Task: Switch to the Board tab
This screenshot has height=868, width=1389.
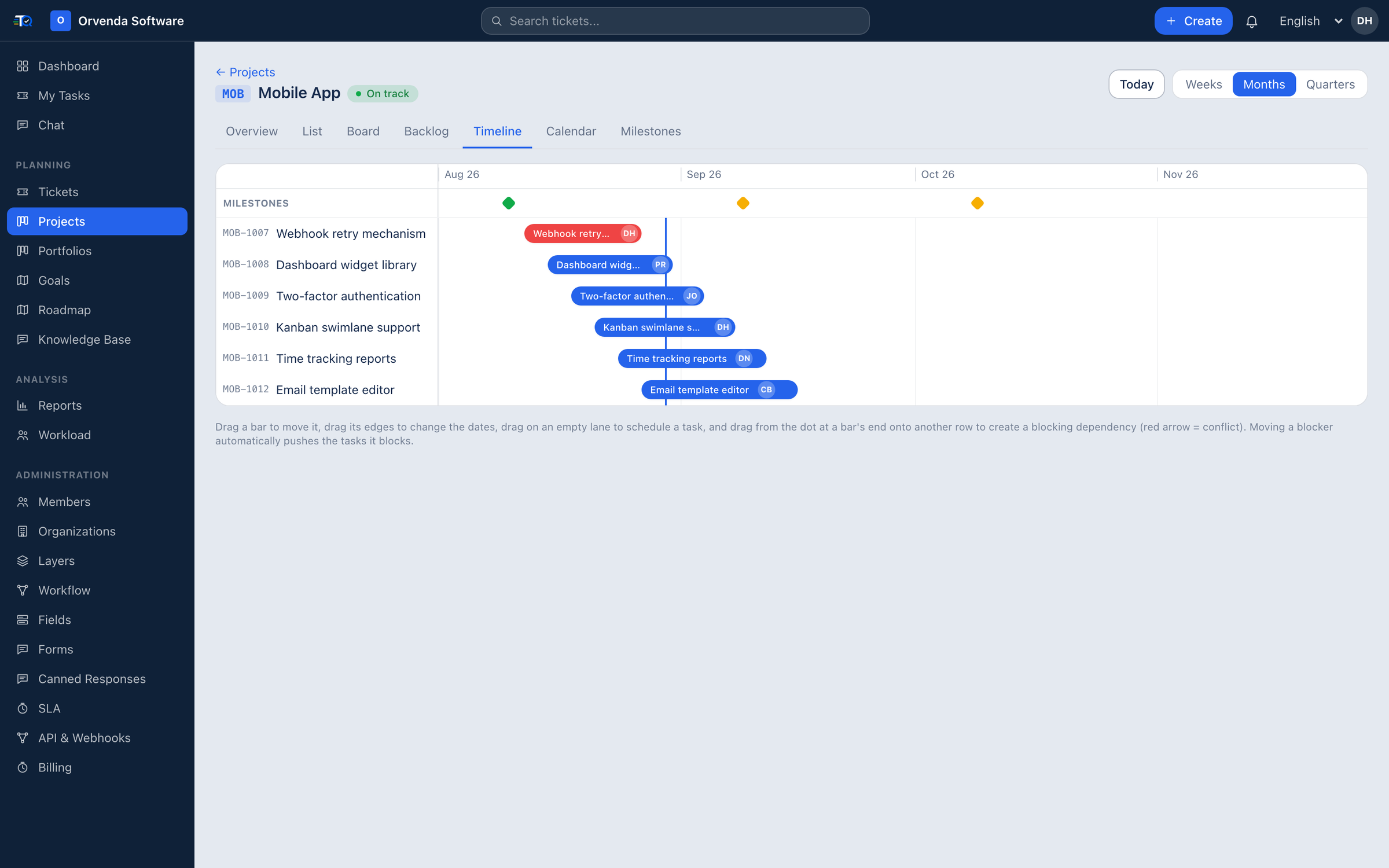Action: (x=363, y=131)
